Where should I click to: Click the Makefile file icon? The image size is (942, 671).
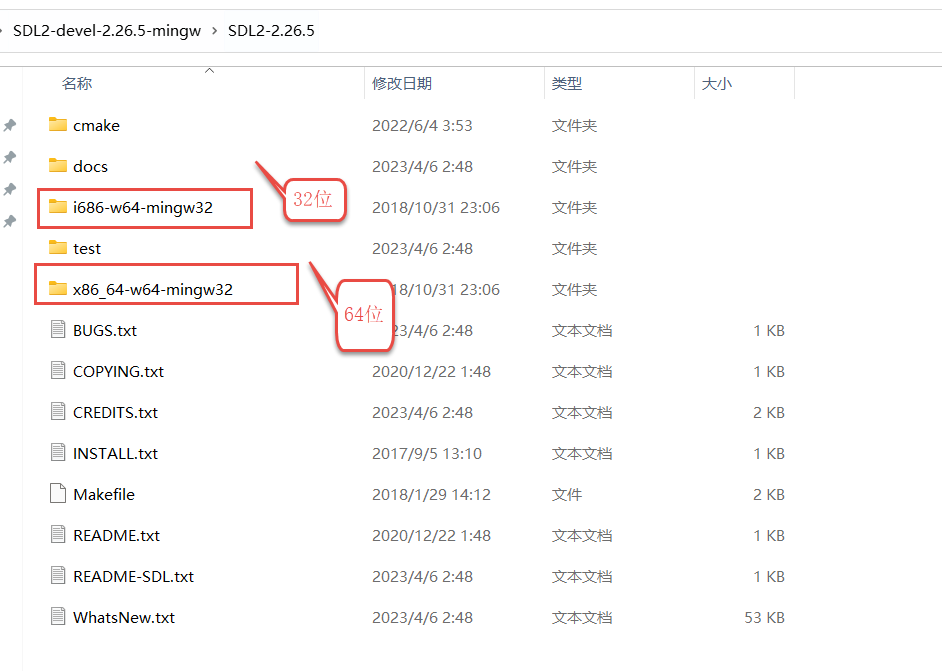coord(57,493)
